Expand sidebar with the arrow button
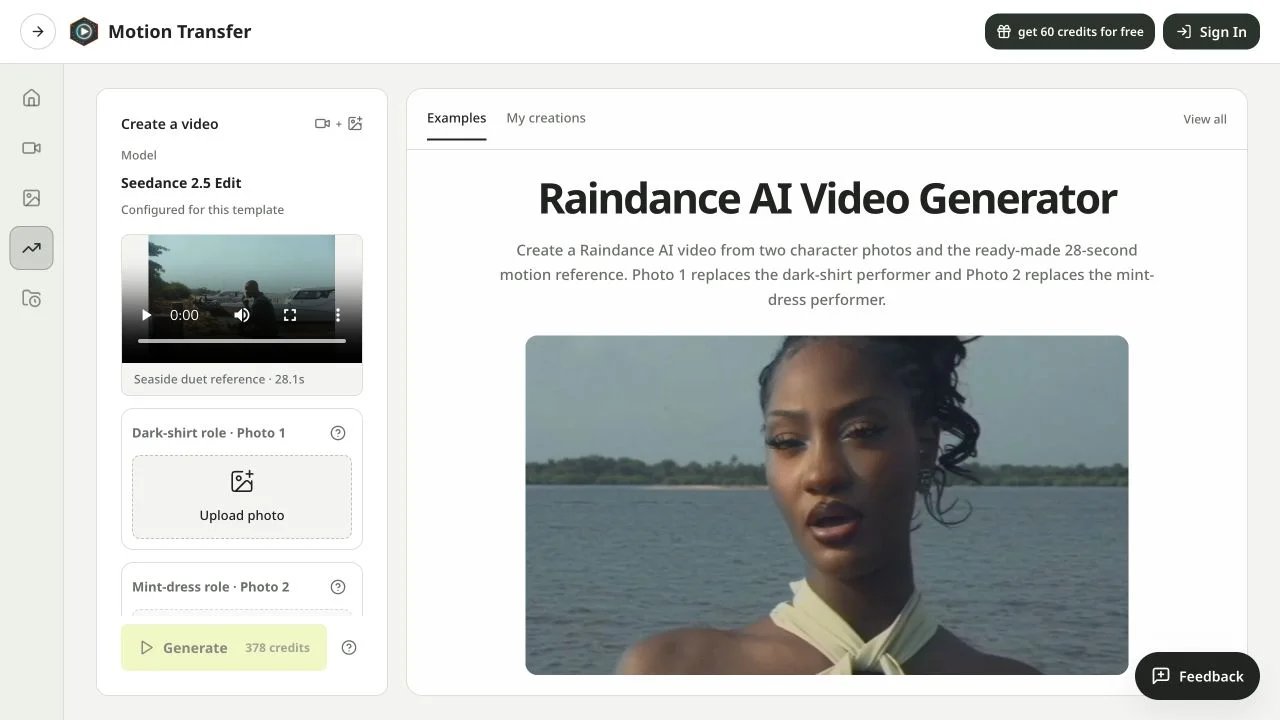The width and height of the screenshot is (1280, 720). (38, 32)
